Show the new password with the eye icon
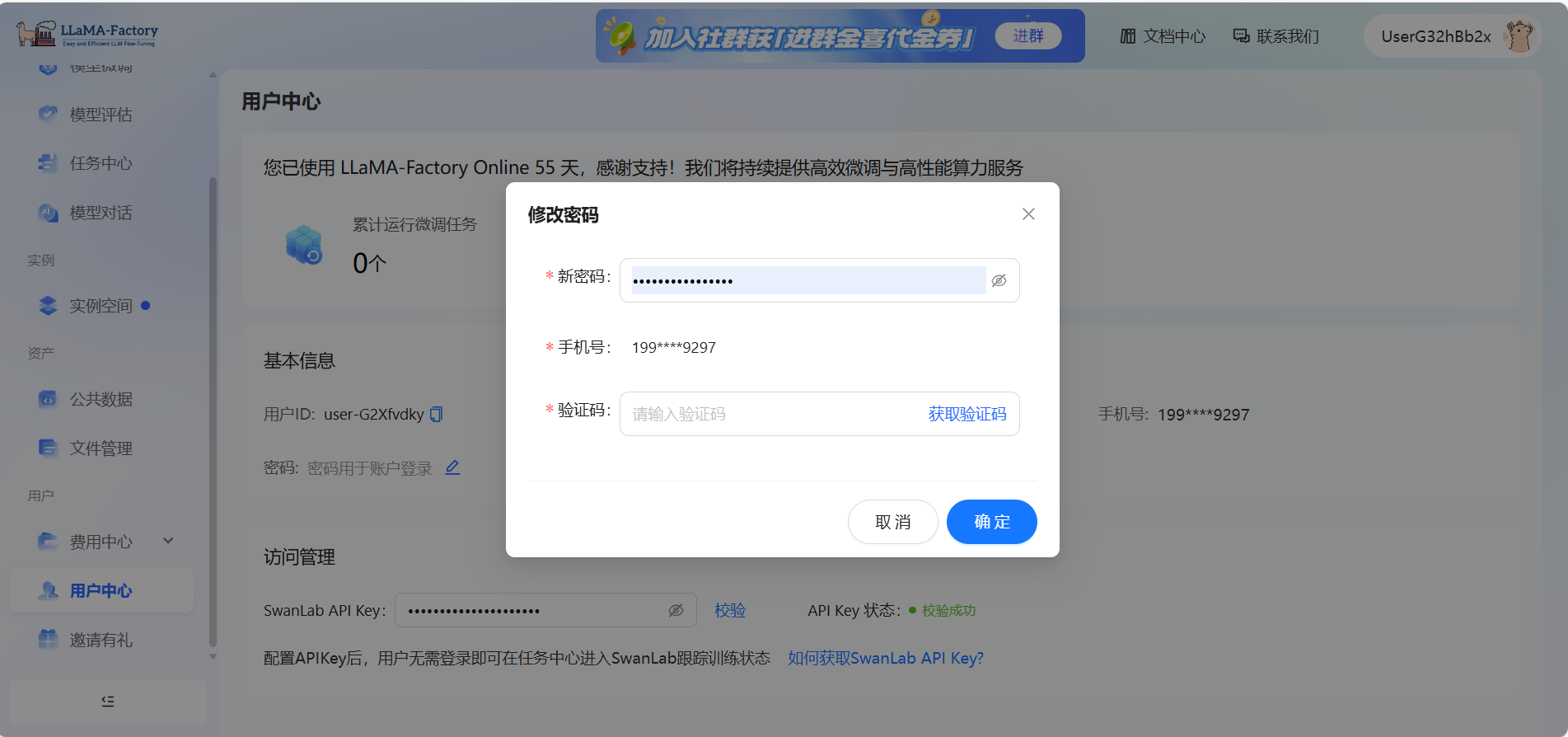 999,280
